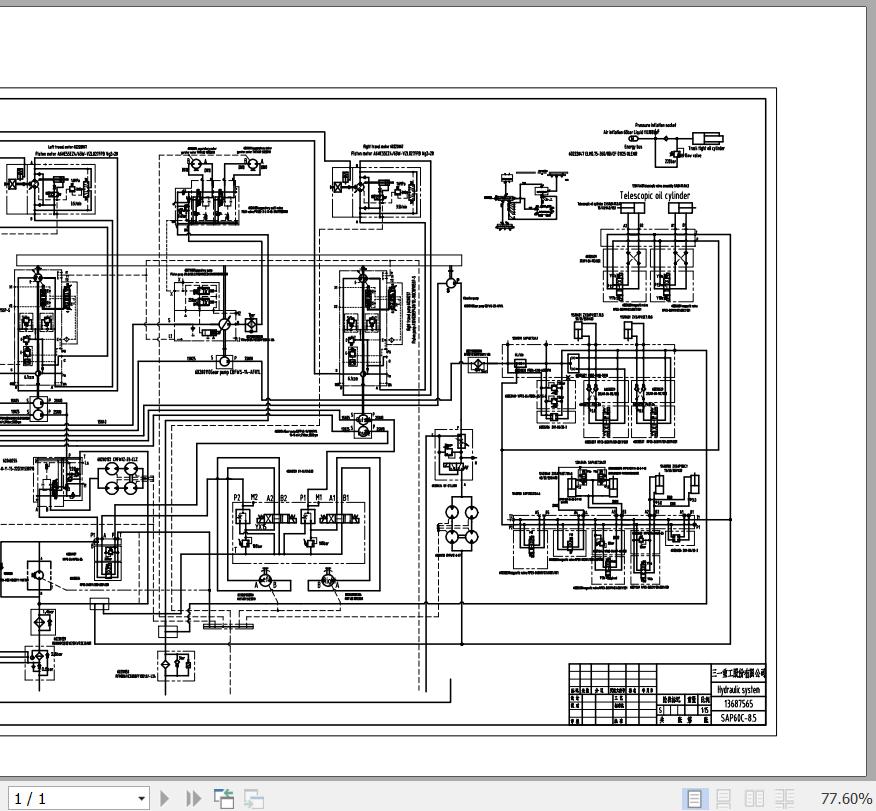Click the next view icon
Screen dimensions: 876x811
coord(254,798)
